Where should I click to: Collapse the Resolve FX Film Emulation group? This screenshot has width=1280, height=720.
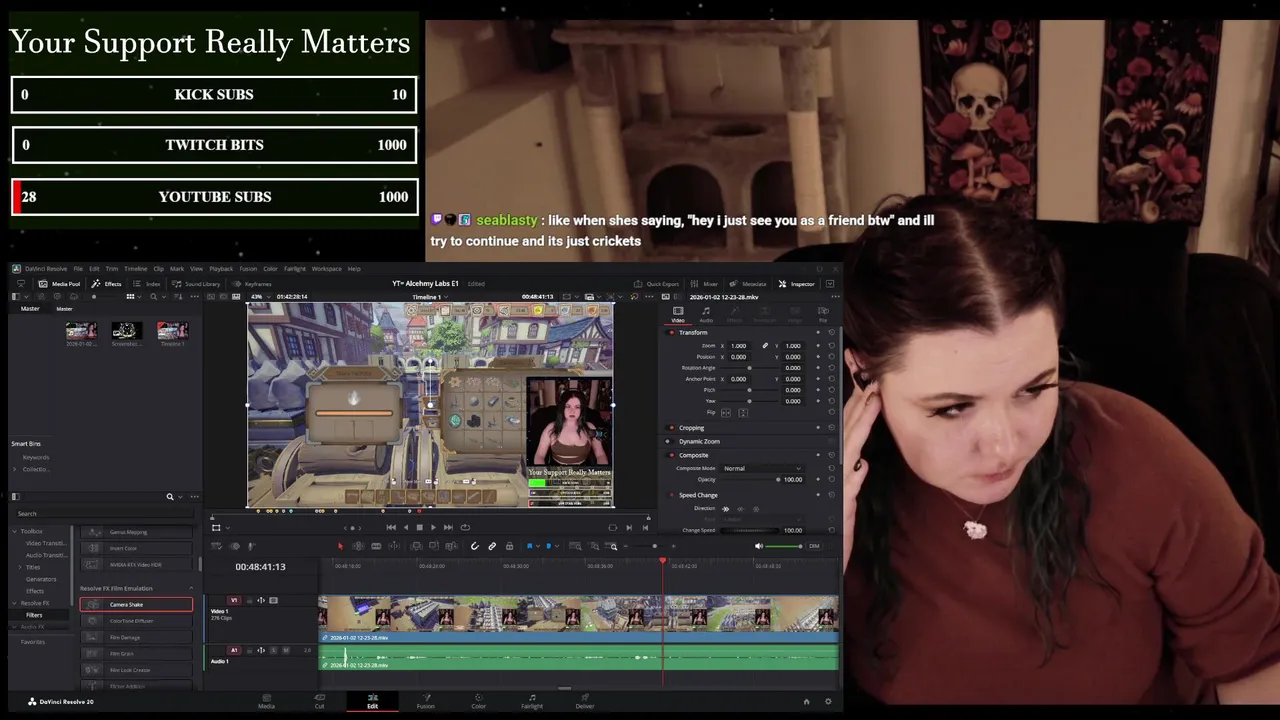(189, 588)
